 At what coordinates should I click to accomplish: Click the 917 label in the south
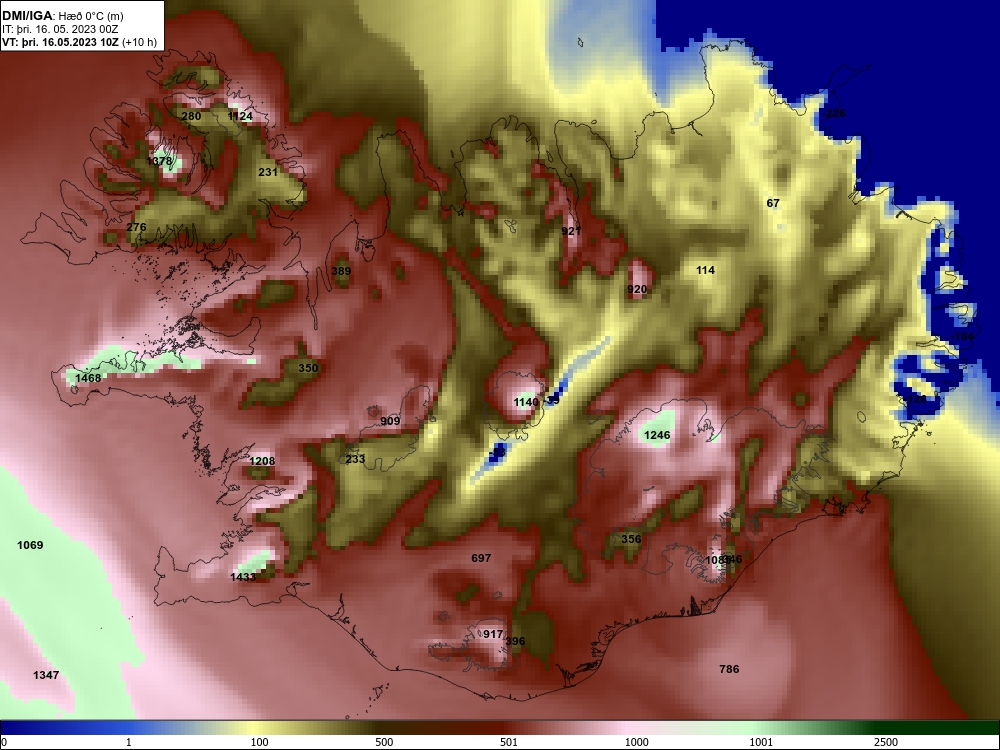pyautogui.click(x=493, y=635)
